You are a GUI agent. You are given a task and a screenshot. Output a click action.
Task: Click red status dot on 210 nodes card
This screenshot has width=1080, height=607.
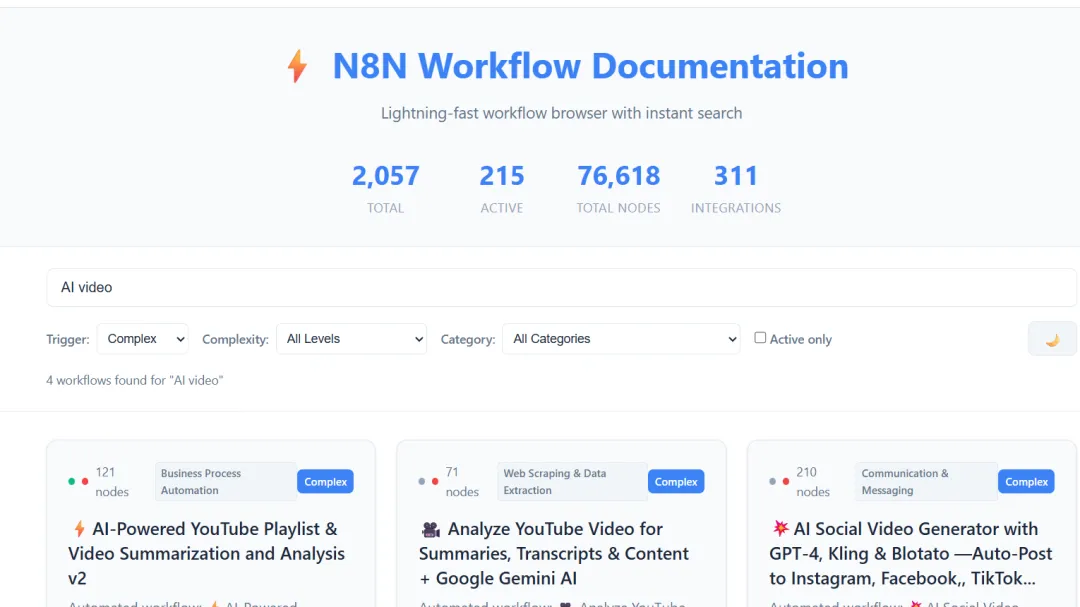(x=786, y=481)
